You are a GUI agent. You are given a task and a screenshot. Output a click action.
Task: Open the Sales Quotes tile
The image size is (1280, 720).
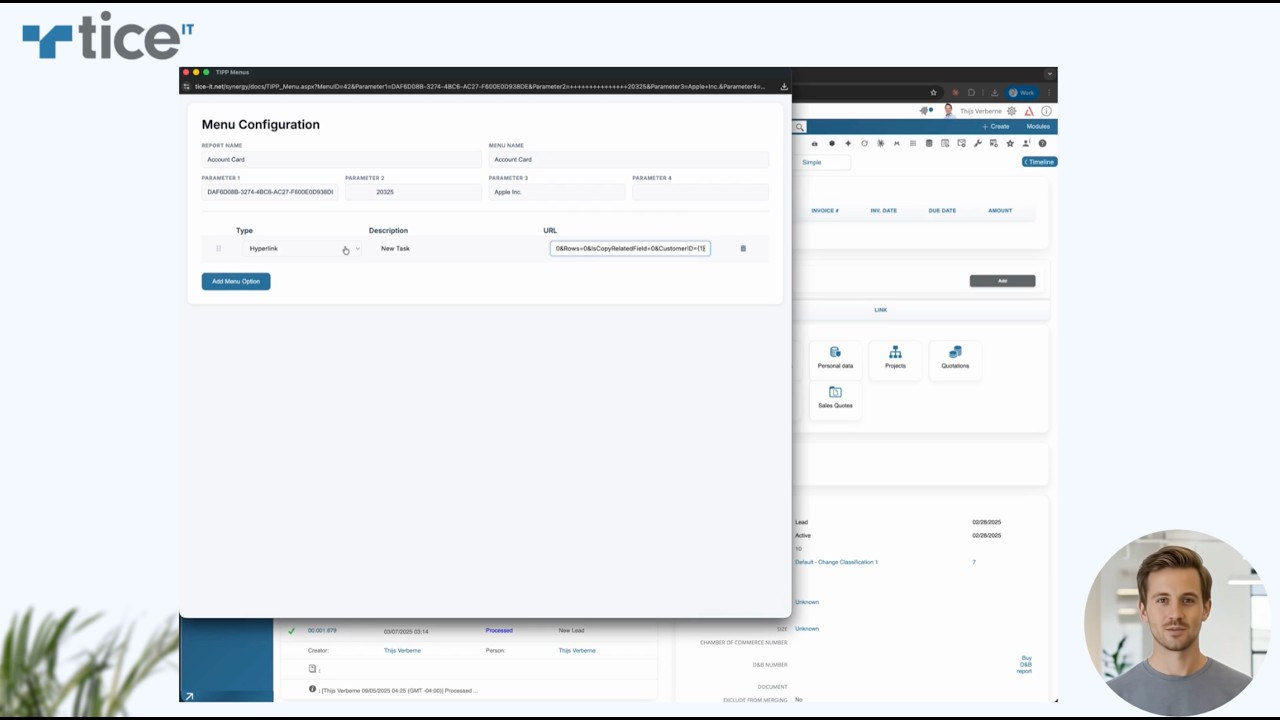point(835,398)
